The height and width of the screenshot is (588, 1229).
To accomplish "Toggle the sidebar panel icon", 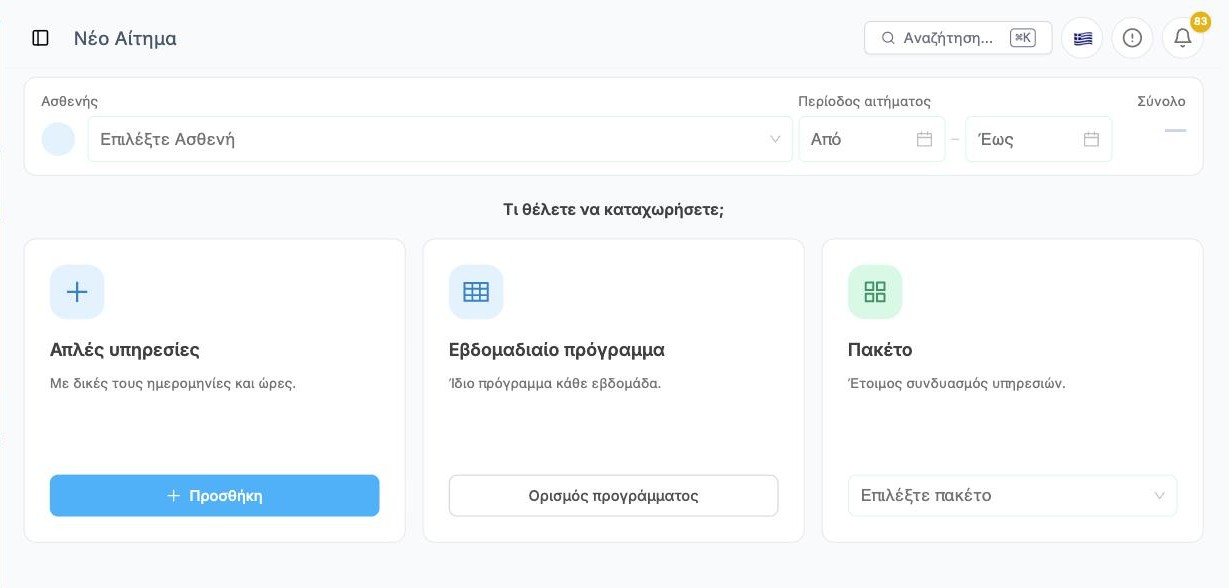I will (x=41, y=38).
